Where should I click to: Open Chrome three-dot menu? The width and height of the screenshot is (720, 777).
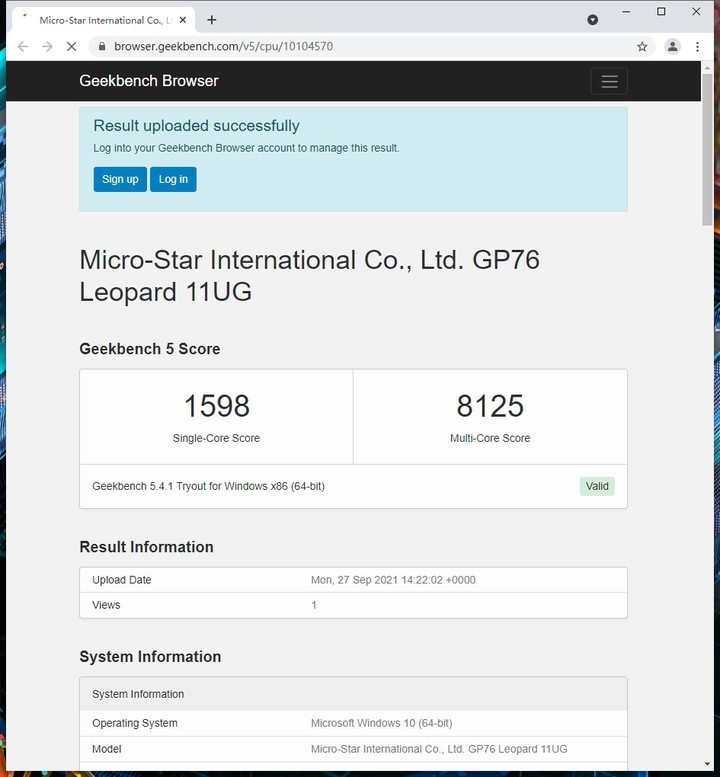pyautogui.click(x=698, y=46)
